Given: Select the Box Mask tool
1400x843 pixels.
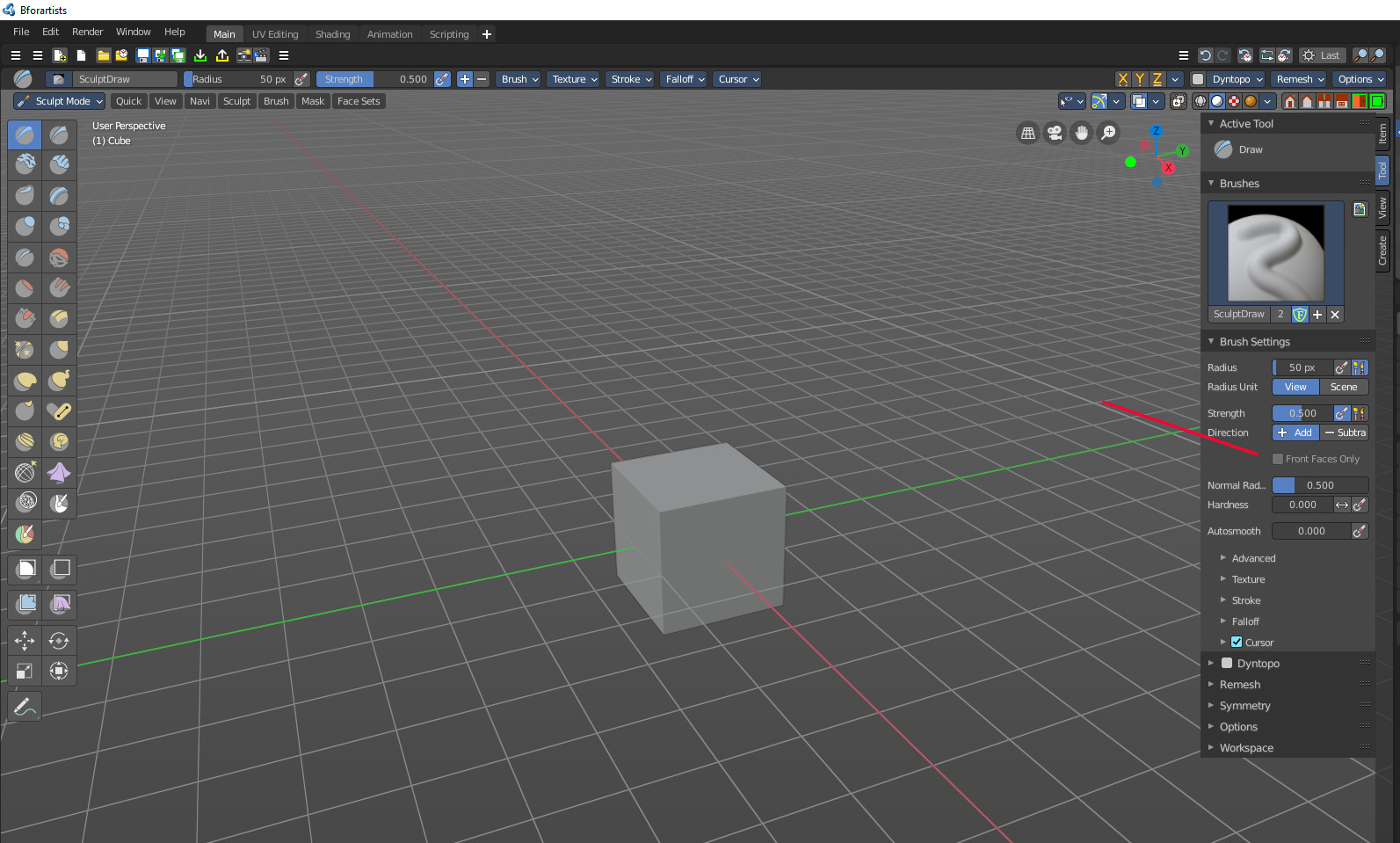Looking at the screenshot, I should point(25,569).
